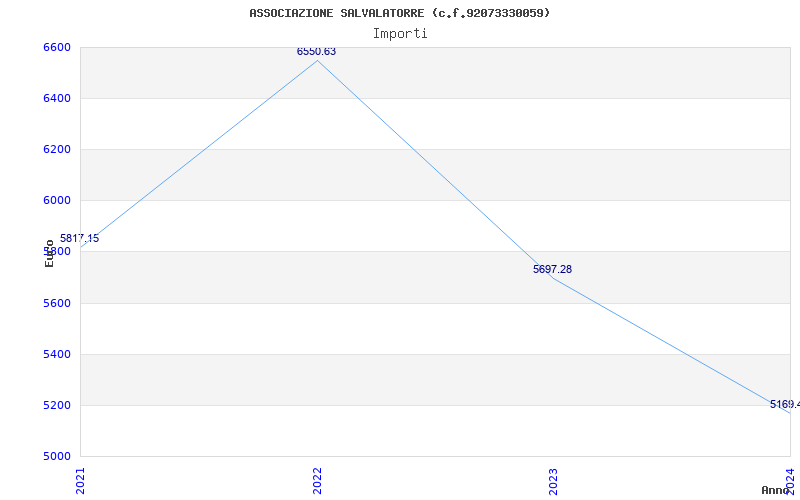Click the 5200 y-axis tick label

pyautogui.click(x=57, y=406)
